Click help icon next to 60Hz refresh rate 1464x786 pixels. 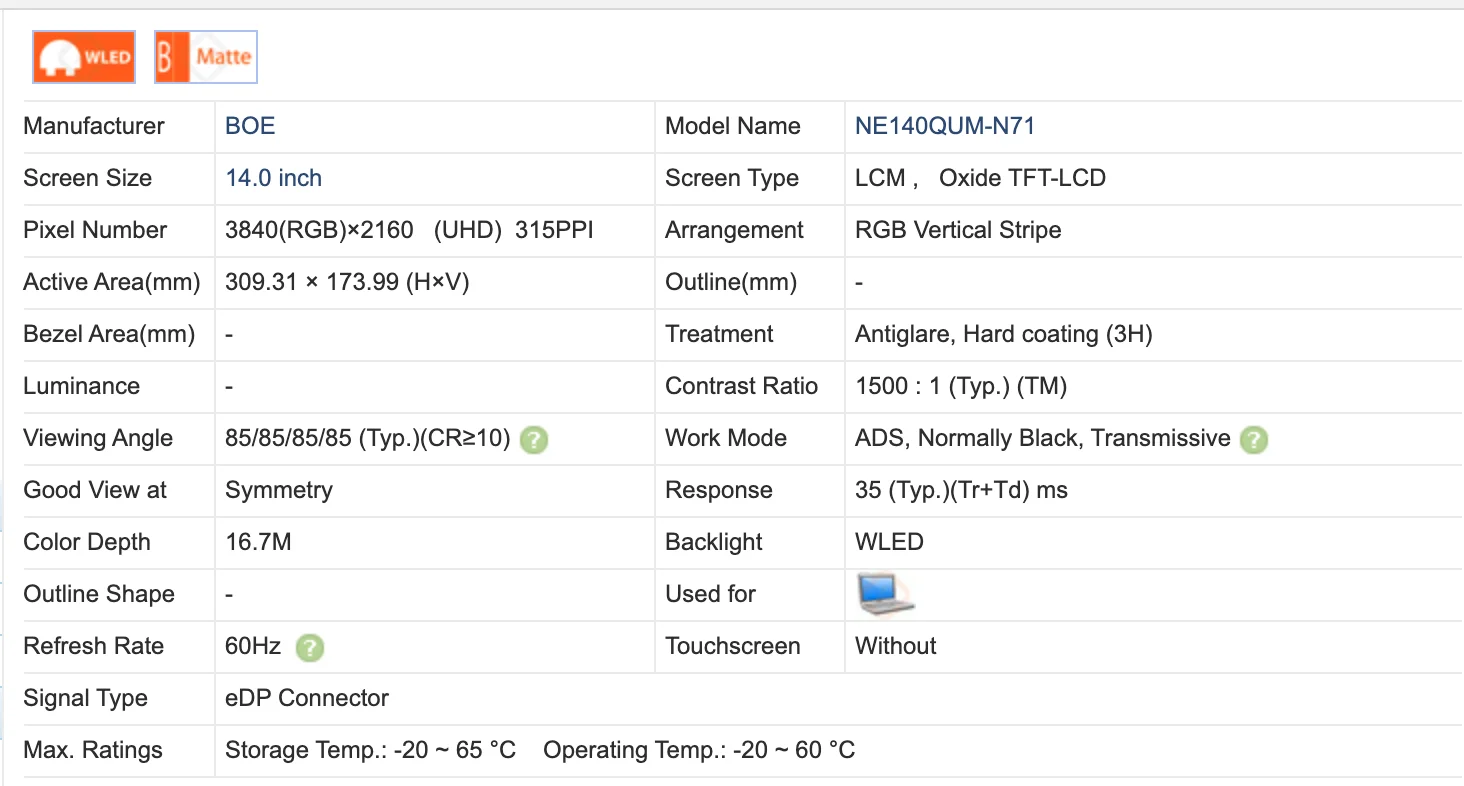[310, 647]
